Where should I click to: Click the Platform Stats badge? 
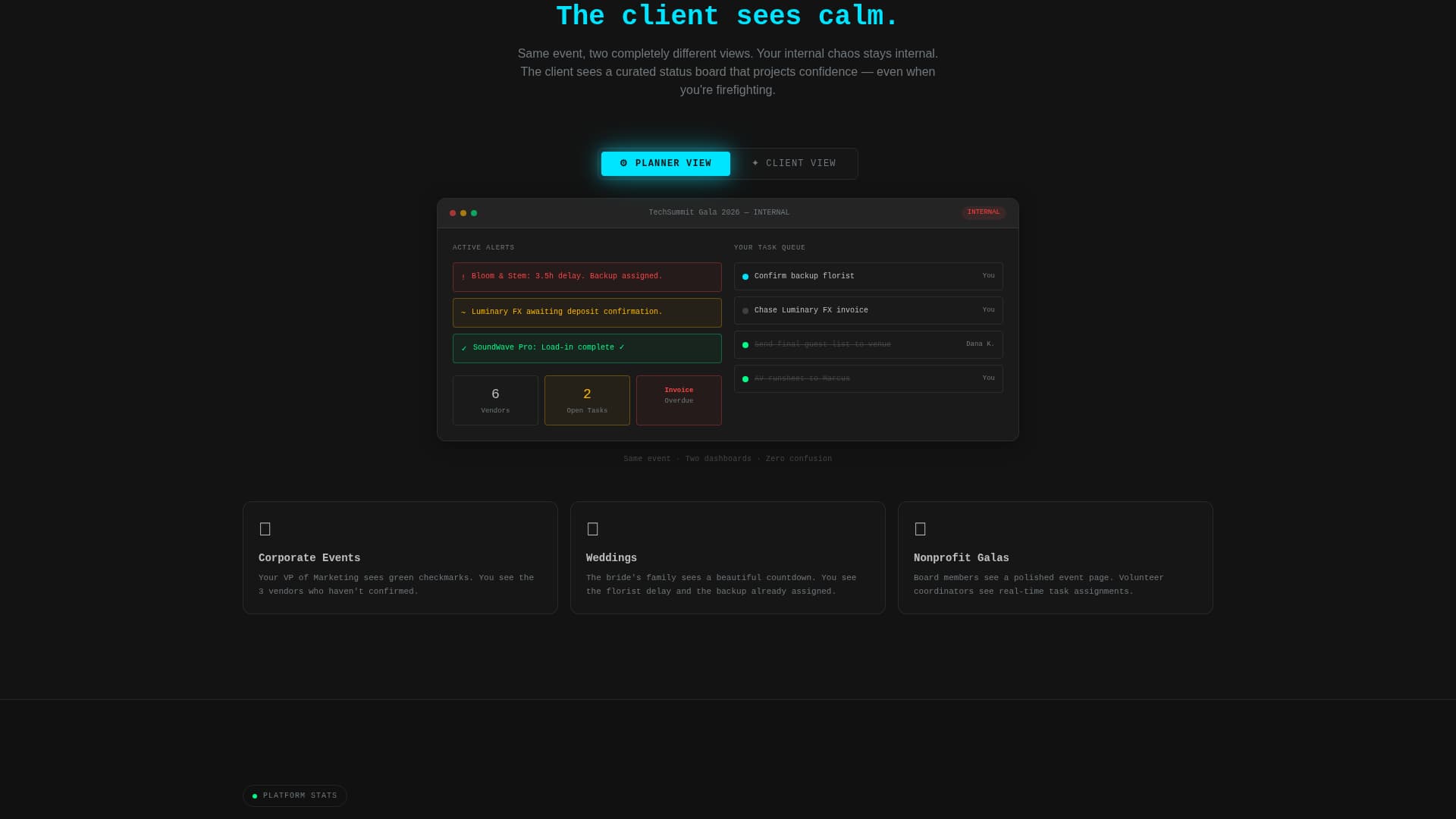coord(295,795)
